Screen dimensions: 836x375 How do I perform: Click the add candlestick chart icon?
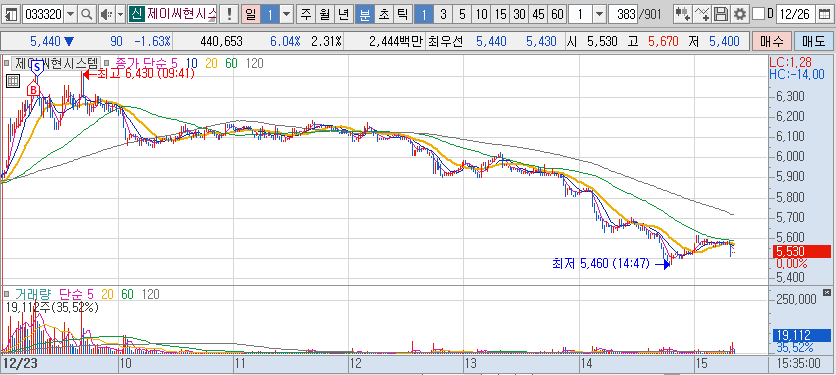[683, 14]
